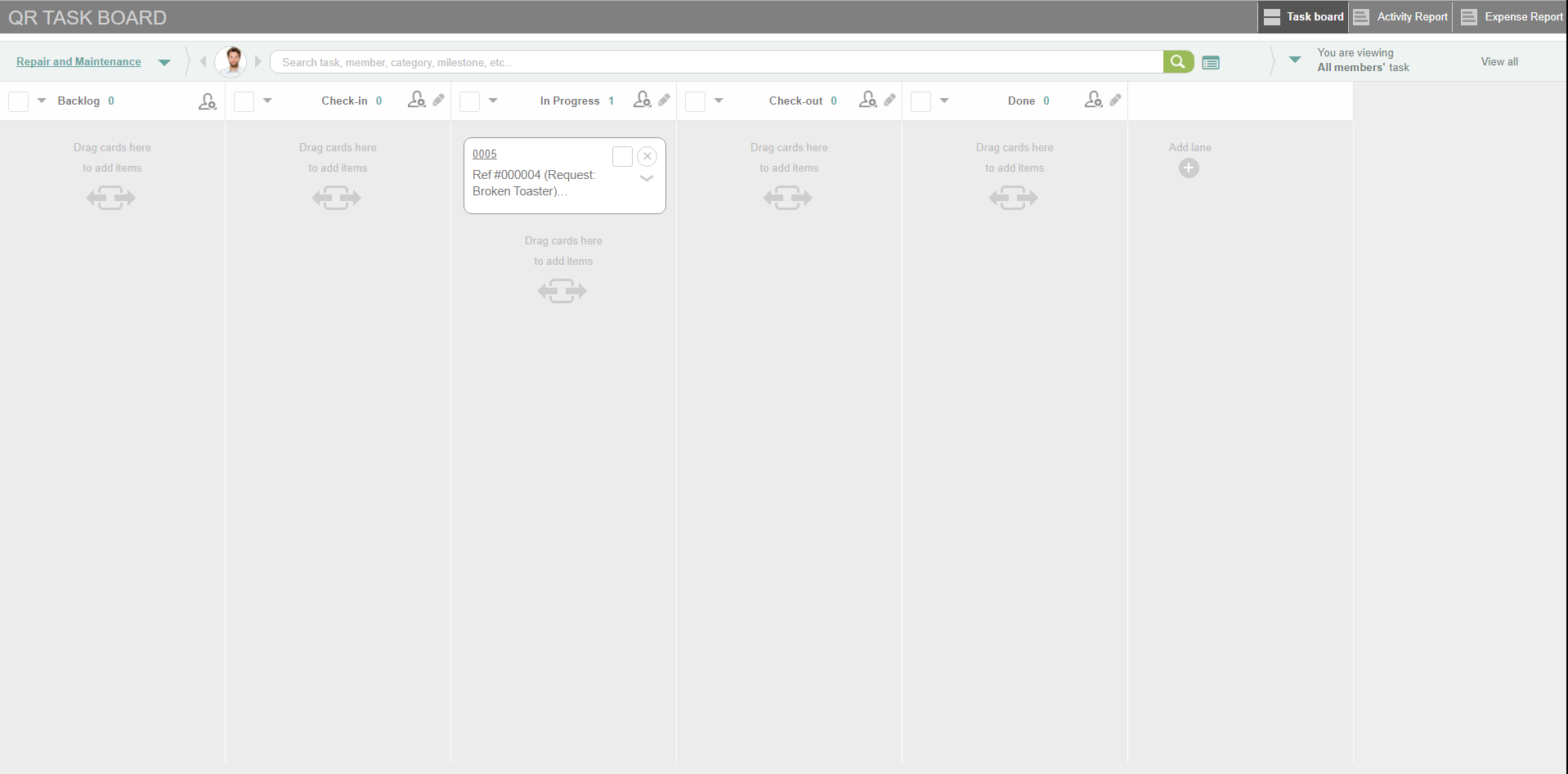Open the Done lane dropdown arrow

[944, 101]
